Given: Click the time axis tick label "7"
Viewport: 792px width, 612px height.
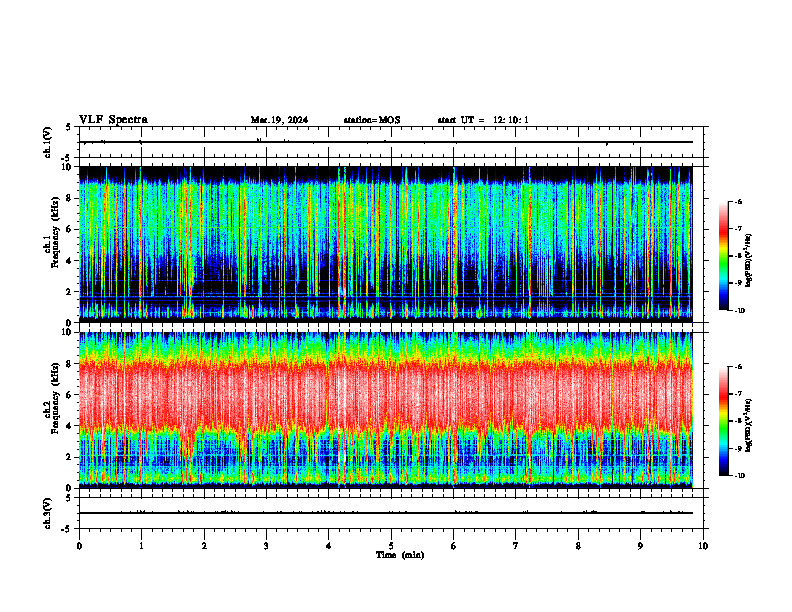Looking at the screenshot, I should [x=516, y=546].
